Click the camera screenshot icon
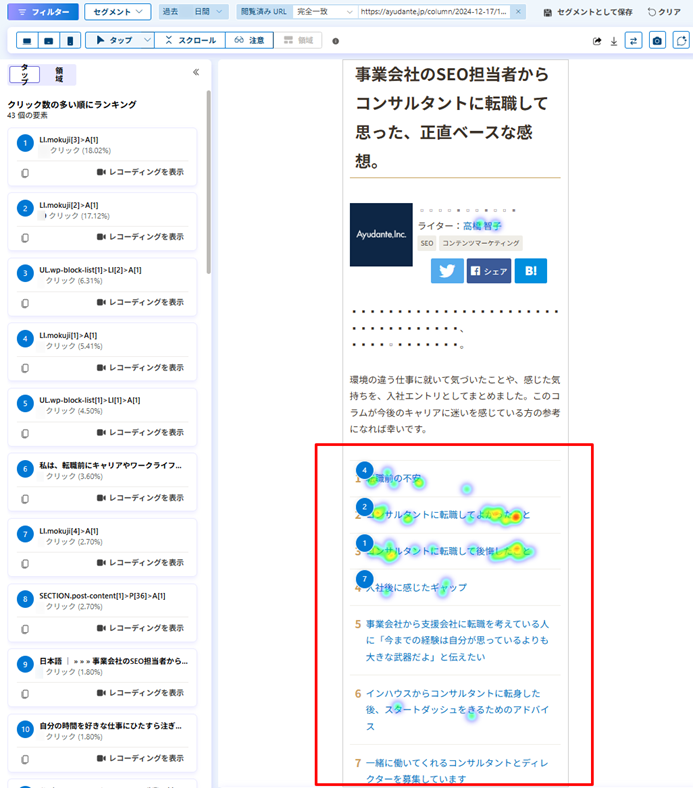 [657, 41]
